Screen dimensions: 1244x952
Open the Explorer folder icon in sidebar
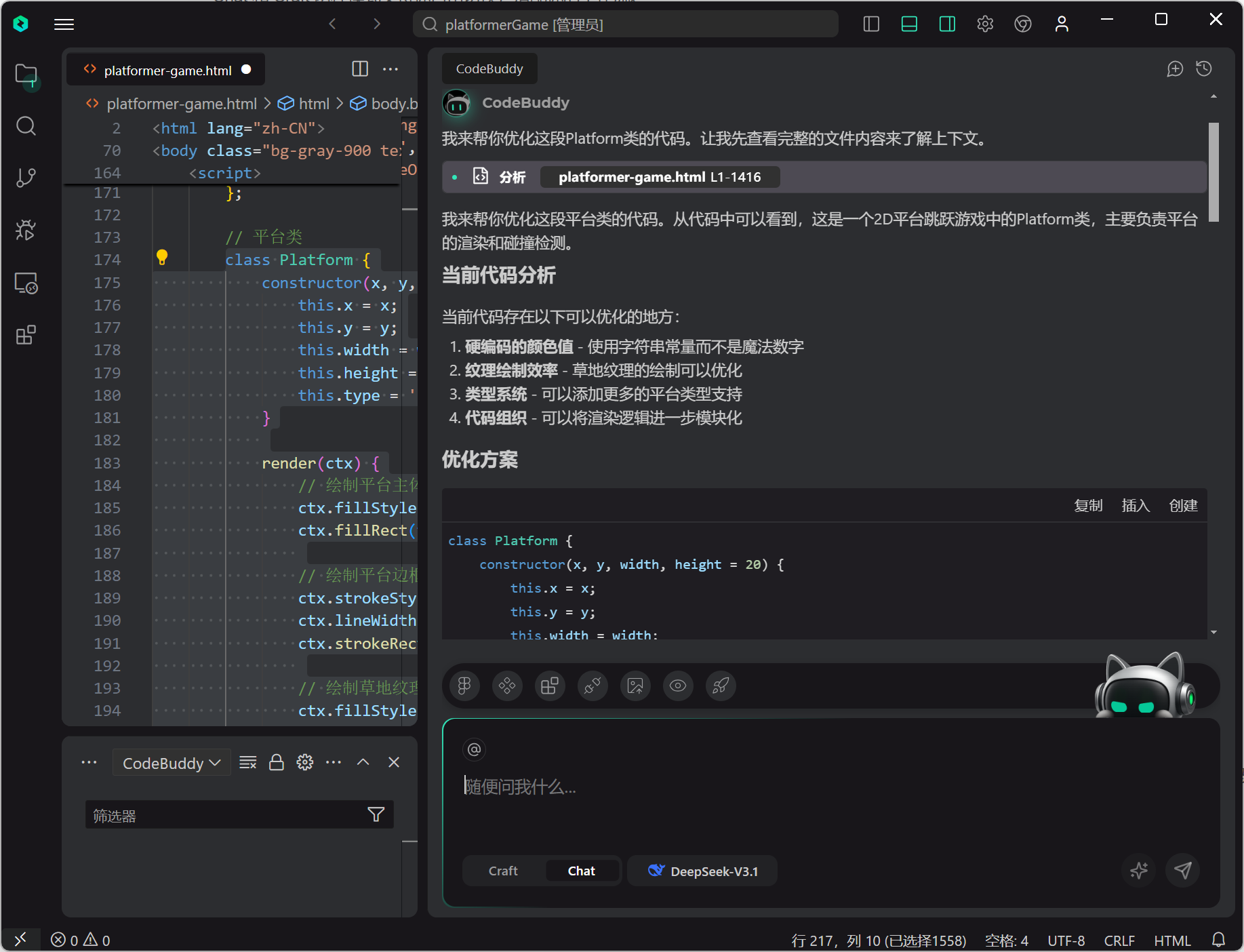(x=26, y=75)
